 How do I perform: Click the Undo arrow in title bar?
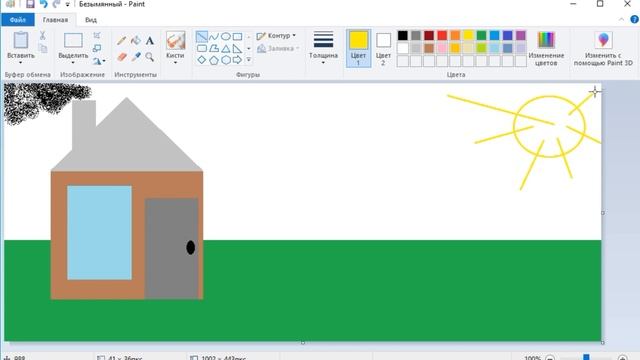[x=43, y=4]
